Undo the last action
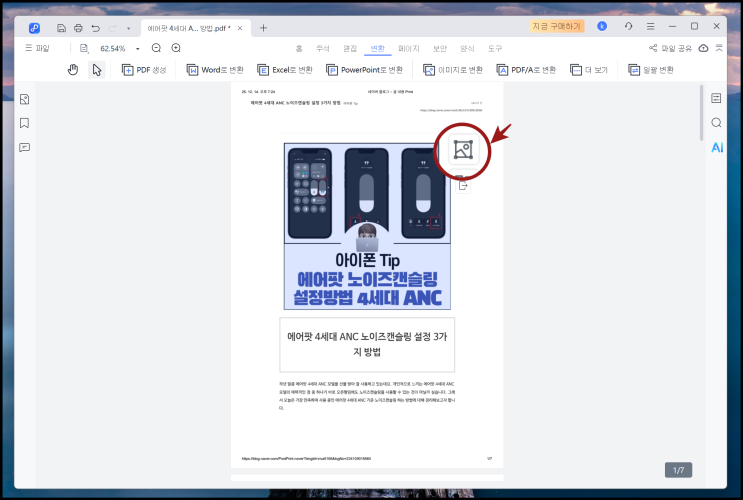Image resolution: width=743 pixels, height=500 pixels. pos(95,28)
